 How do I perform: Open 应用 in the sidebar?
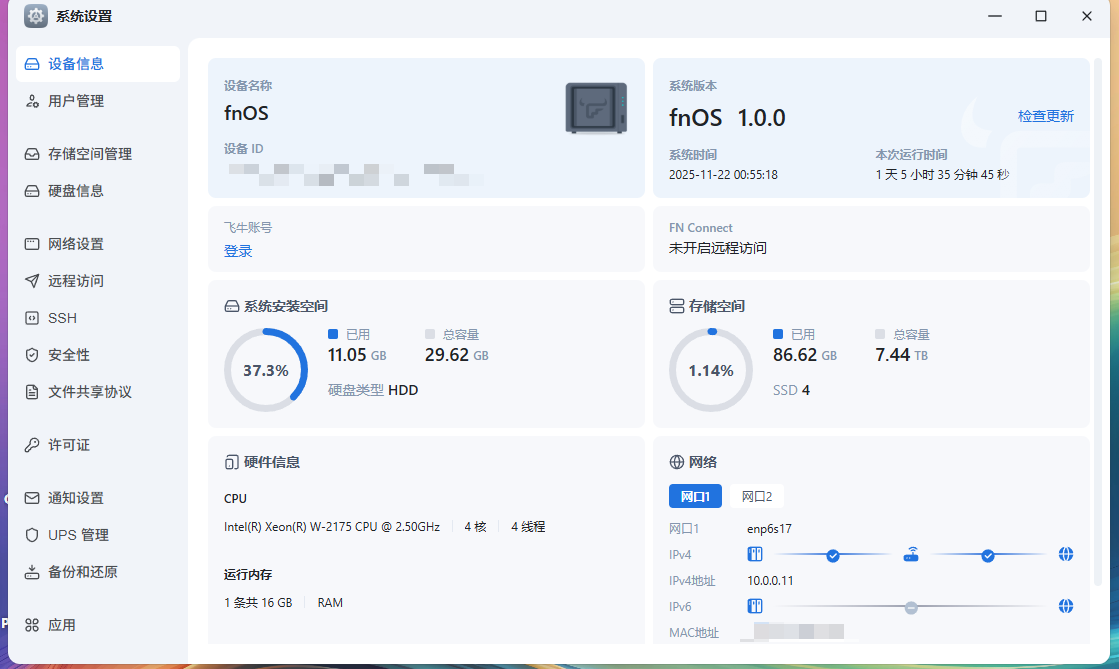pos(62,625)
